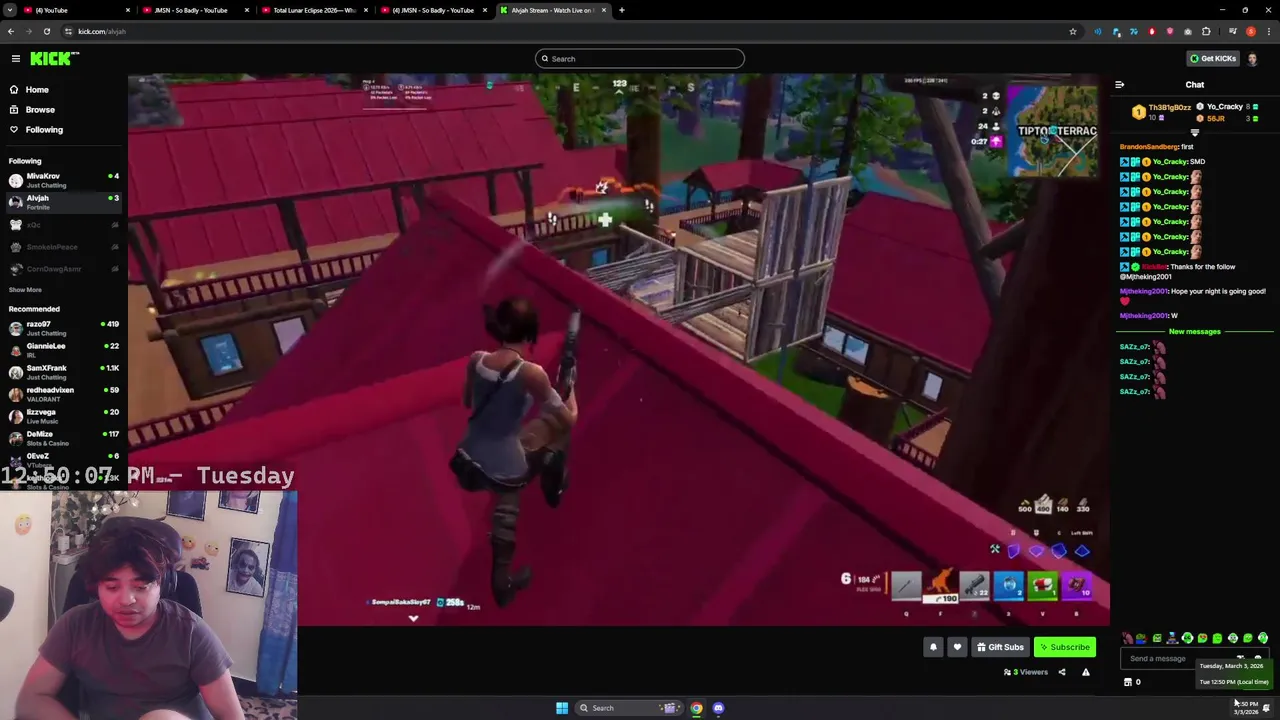This screenshot has width=1280, height=720.
Task: Open taskbar notifications bell icon
Action: [x=1266, y=708]
